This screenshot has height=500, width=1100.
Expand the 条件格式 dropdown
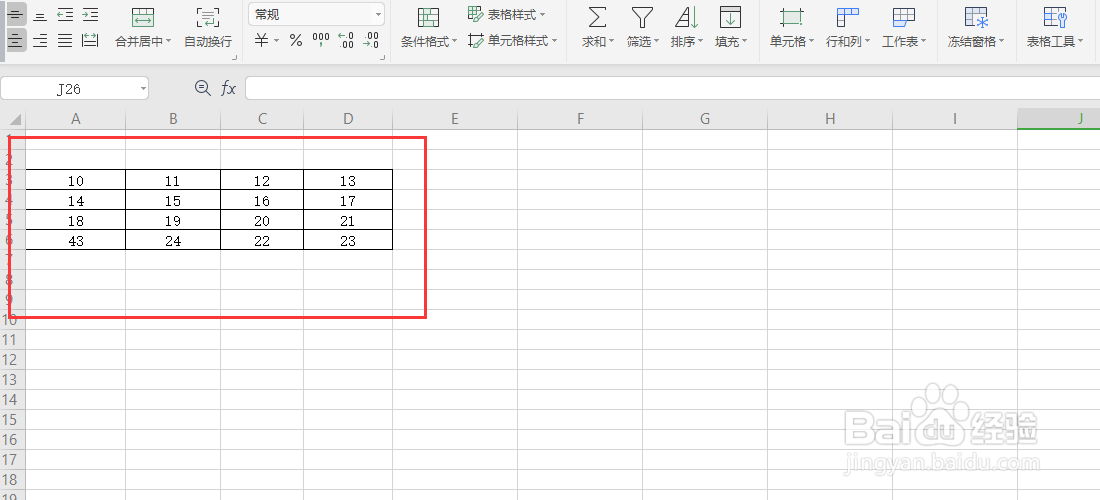(454, 41)
